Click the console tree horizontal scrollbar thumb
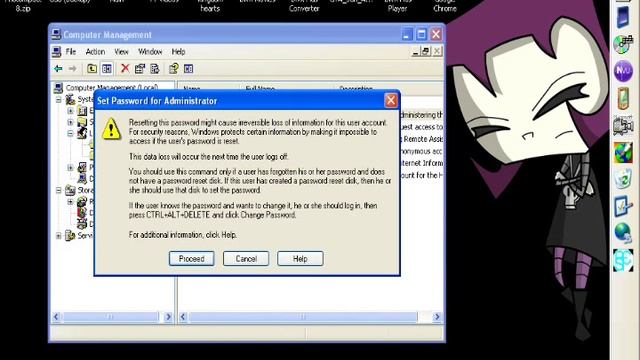 (x=109, y=317)
